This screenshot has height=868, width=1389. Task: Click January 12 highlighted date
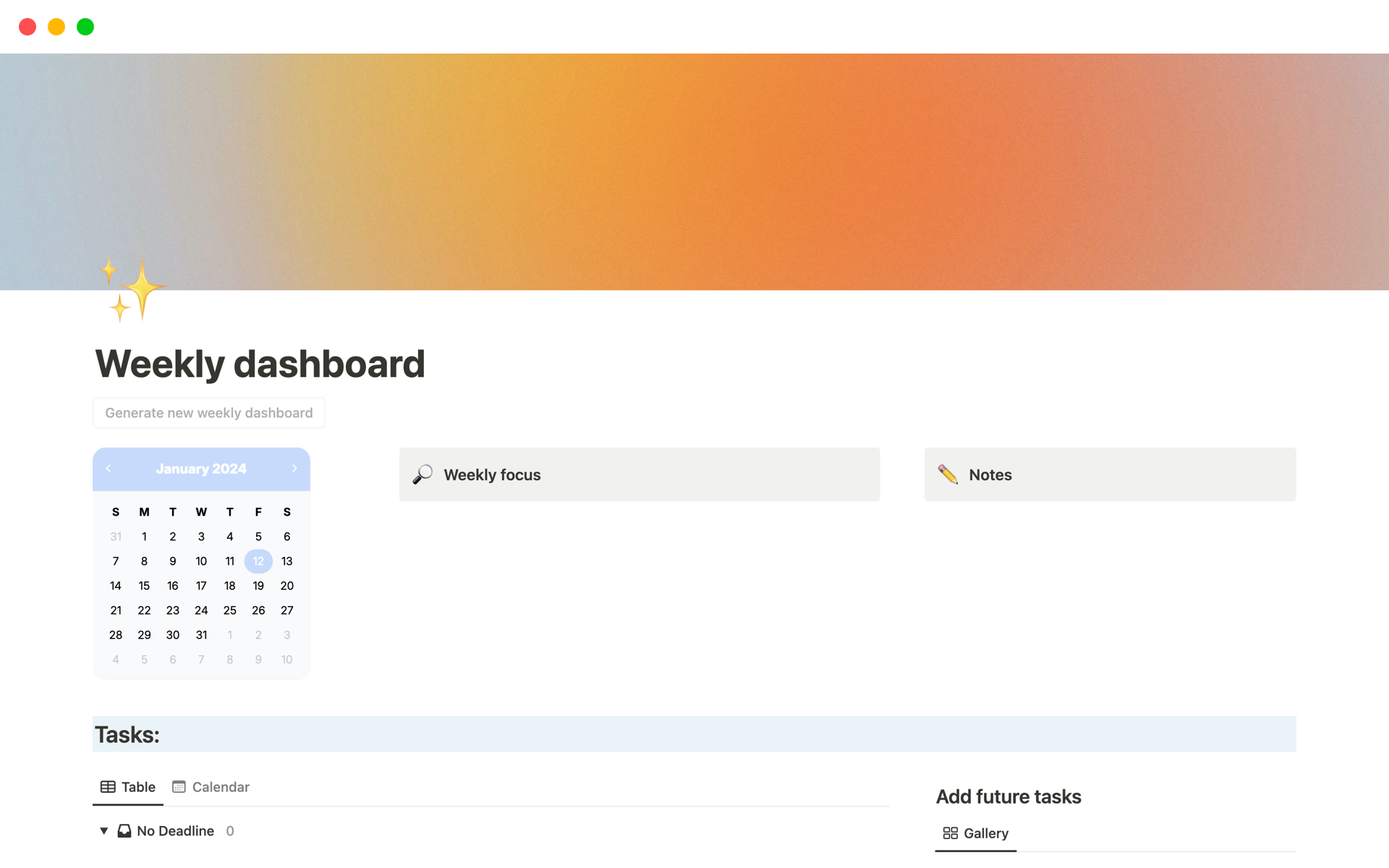click(257, 560)
